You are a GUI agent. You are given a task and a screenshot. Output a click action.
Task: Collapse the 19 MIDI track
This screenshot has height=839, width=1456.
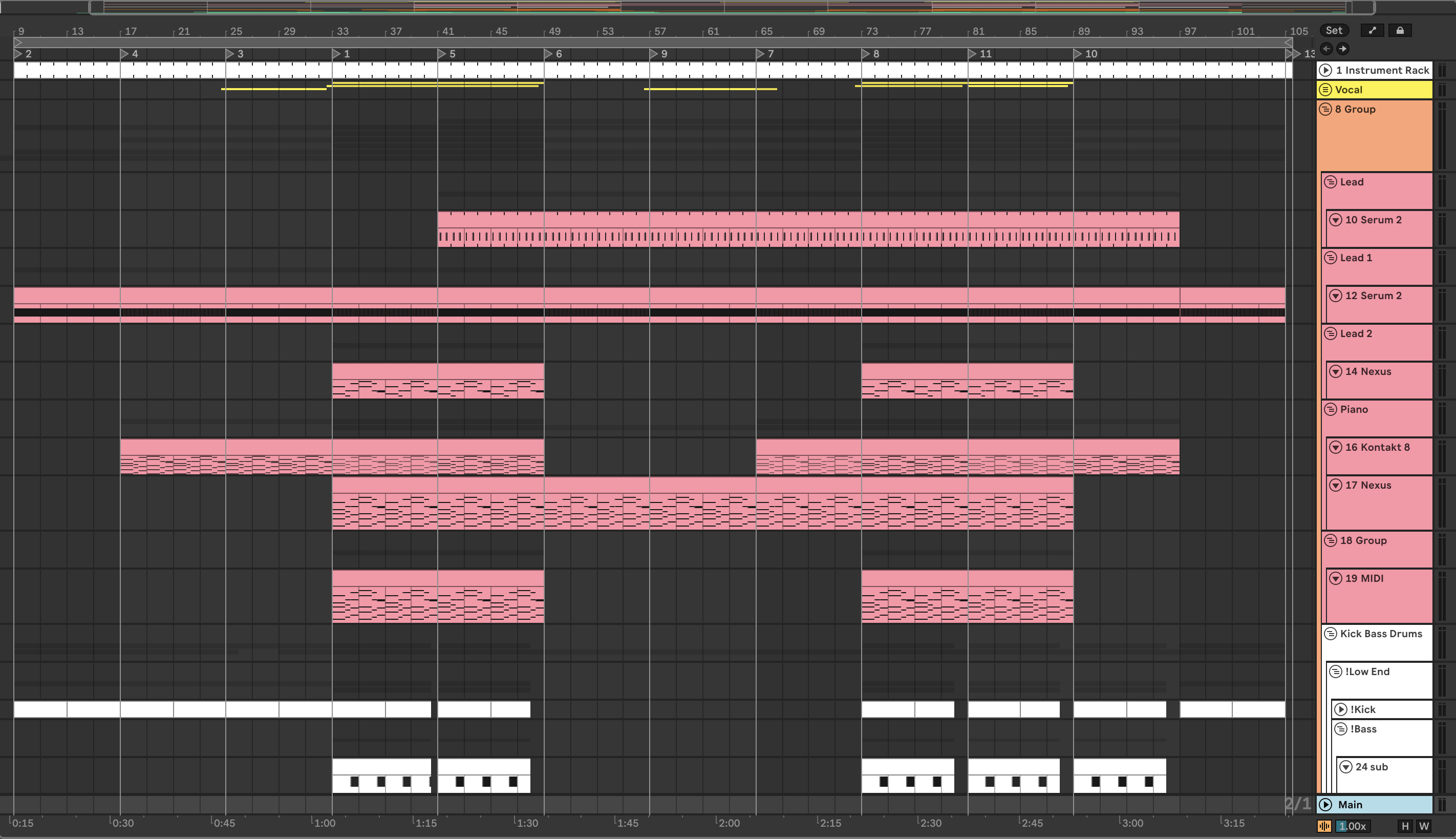(x=1336, y=579)
